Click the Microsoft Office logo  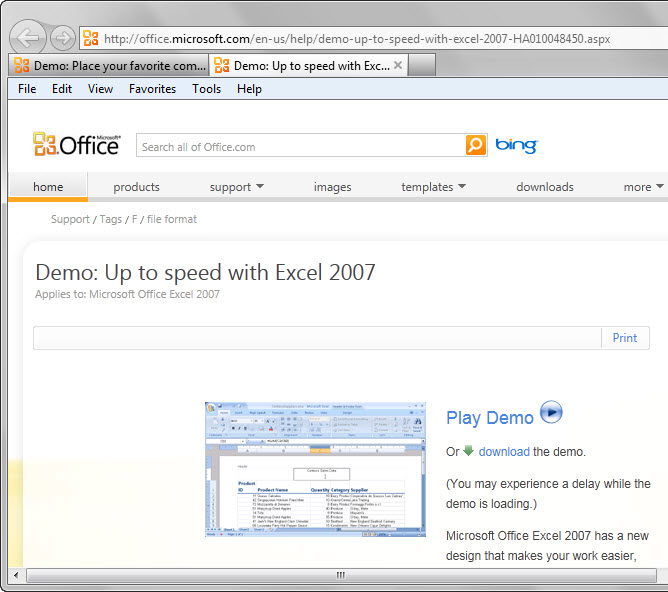point(77,144)
